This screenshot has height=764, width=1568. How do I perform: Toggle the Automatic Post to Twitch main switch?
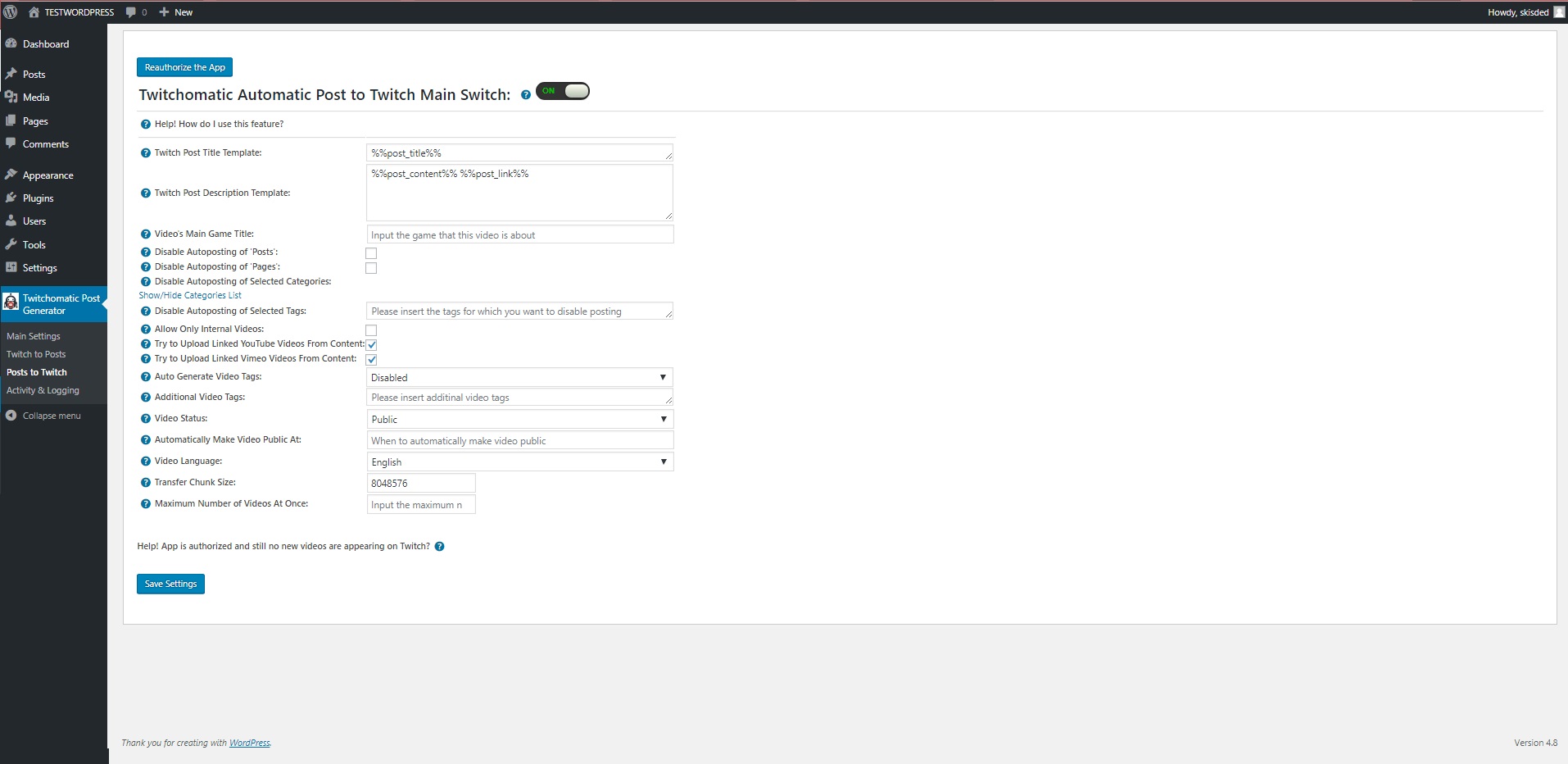[x=563, y=91]
